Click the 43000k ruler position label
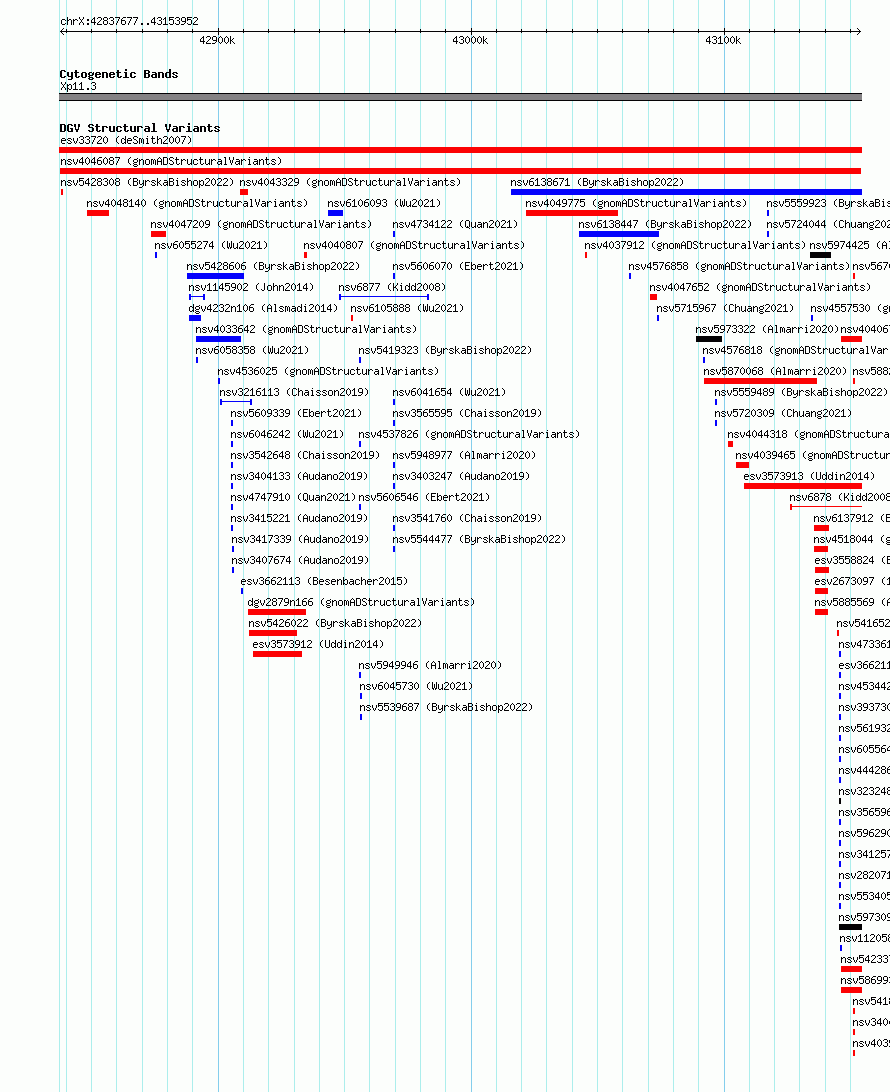Image resolution: width=890 pixels, height=1092 pixels. 470,40
